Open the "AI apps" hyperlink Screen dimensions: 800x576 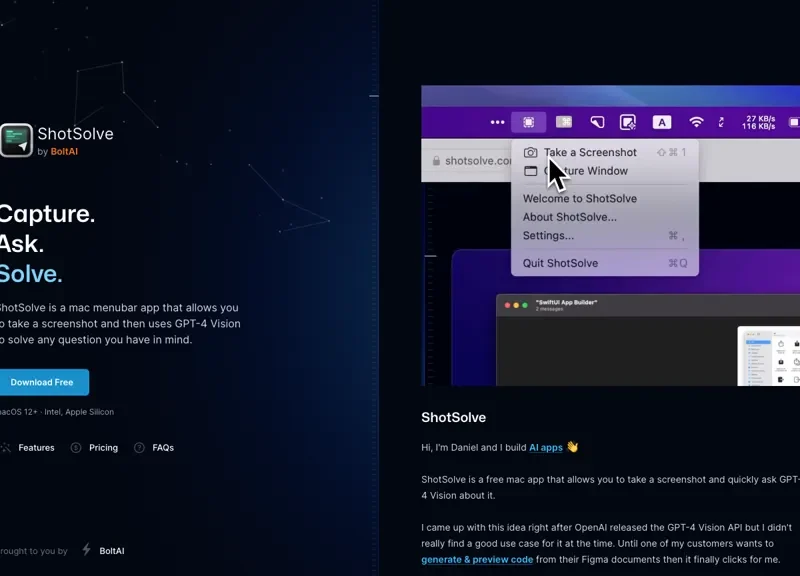click(546, 447)
